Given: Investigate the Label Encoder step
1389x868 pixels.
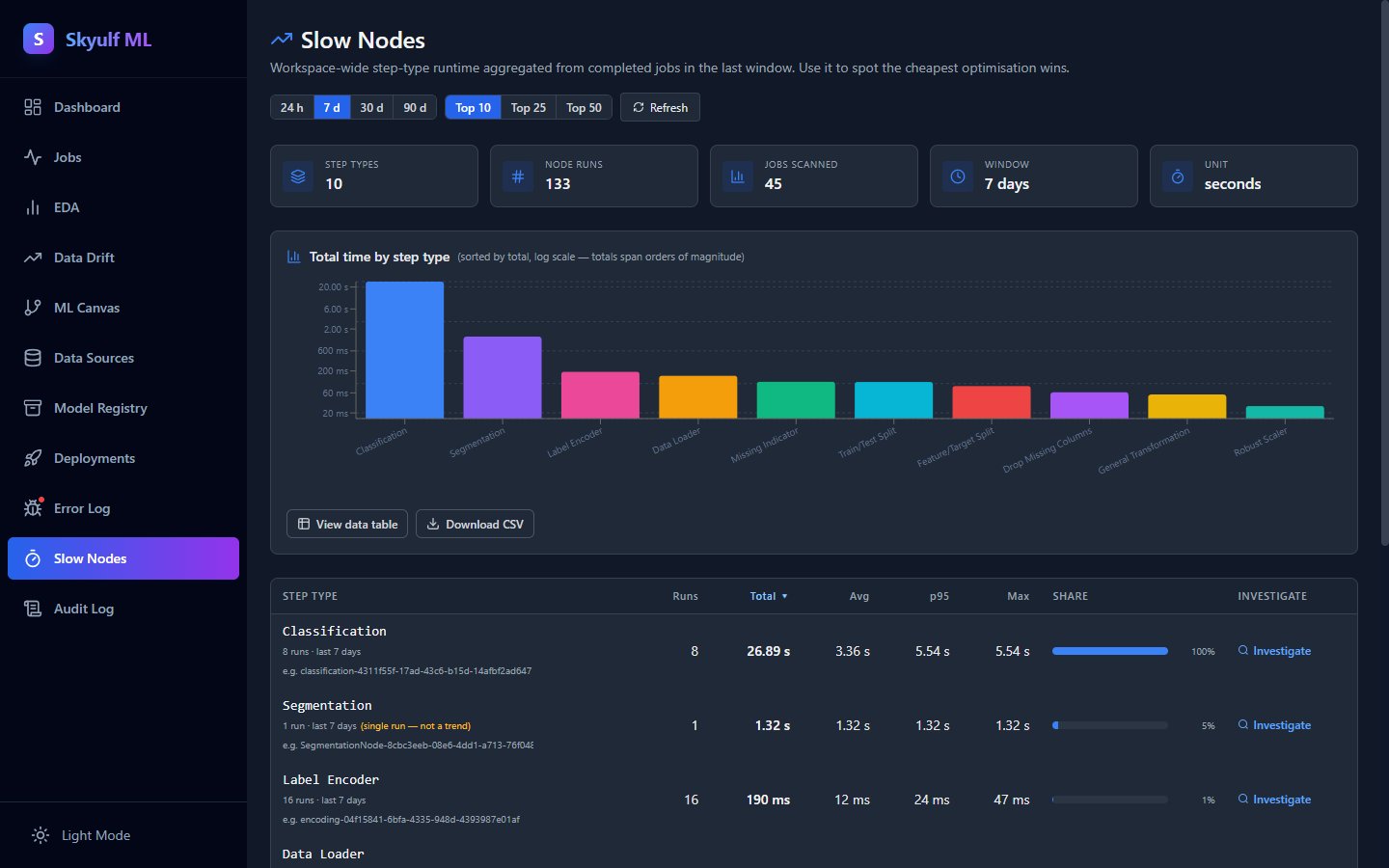Looking at the screenshot, I should (x=1274, y=800).
